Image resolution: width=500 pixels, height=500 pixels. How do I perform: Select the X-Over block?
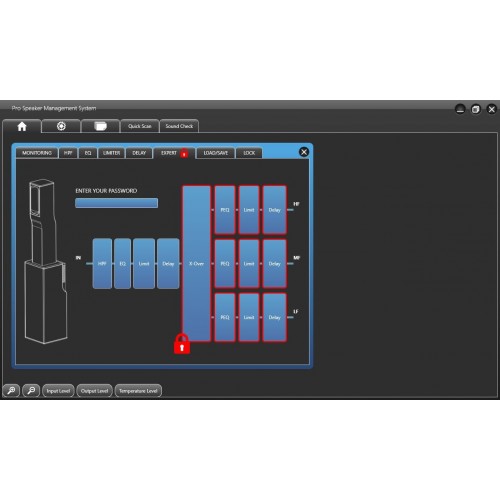tap(197, 263)
